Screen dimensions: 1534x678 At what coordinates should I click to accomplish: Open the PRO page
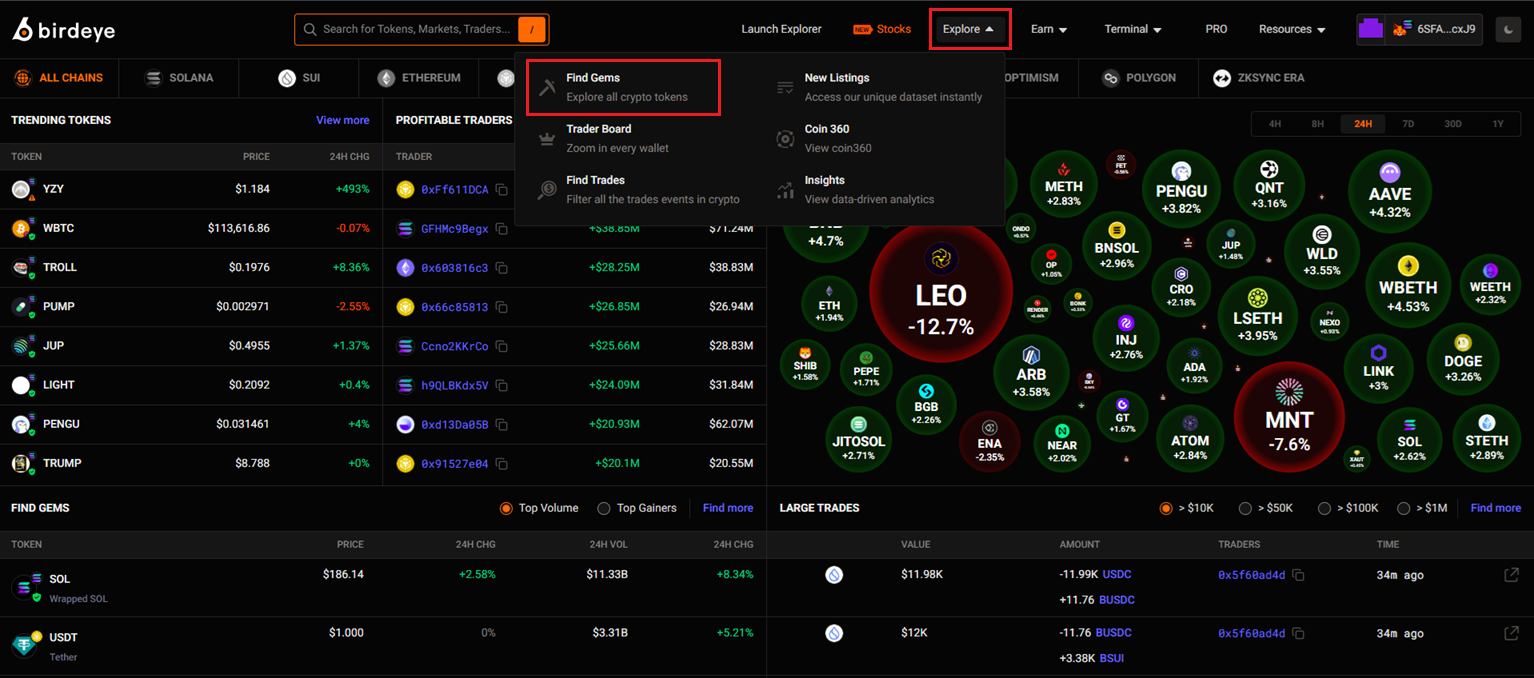1216,29
